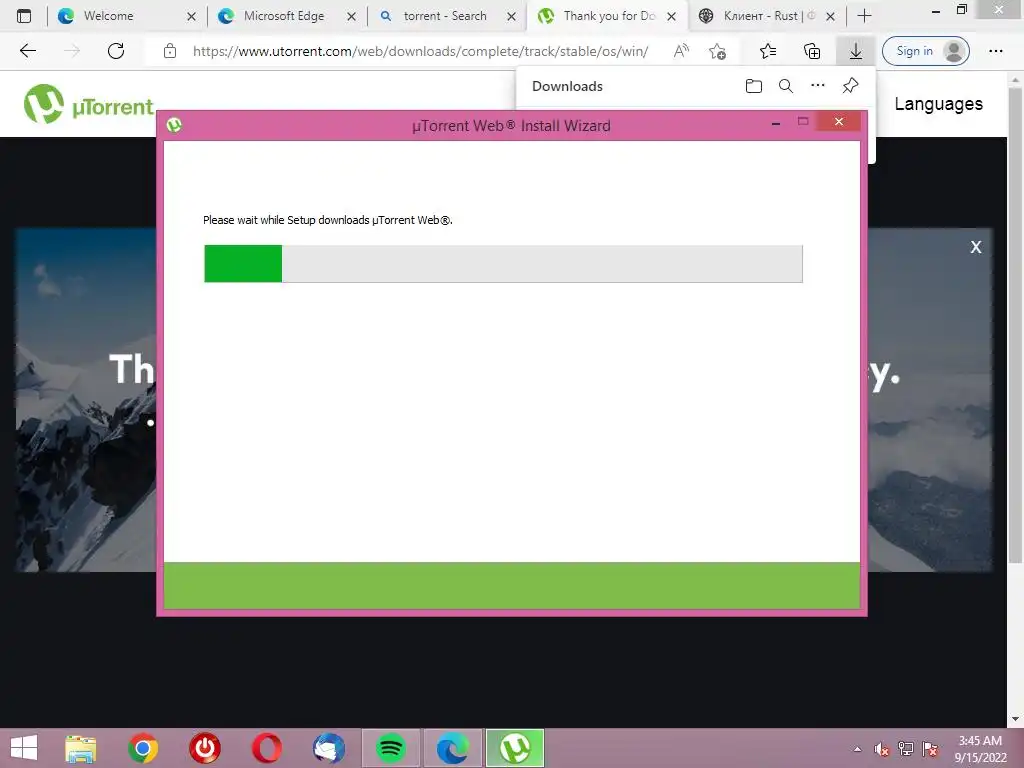Image resolution: width=1024 pixels, height=768 pixels.
Task: Click the setup download progress bar
Action: 503,264
